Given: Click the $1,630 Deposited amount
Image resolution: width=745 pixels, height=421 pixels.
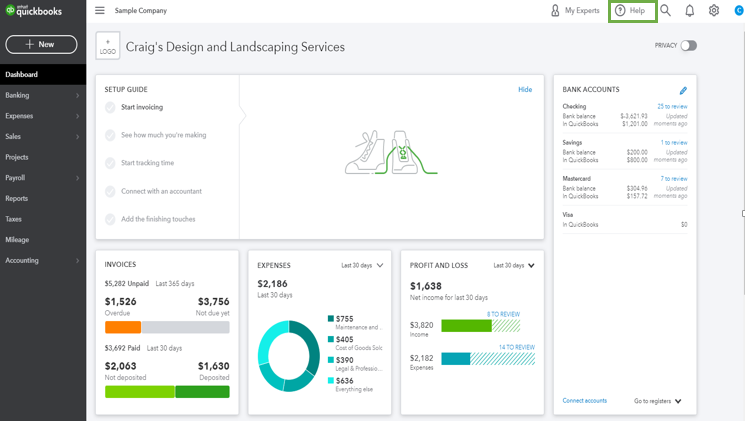Looking at the screenshot, I should 214,366.
